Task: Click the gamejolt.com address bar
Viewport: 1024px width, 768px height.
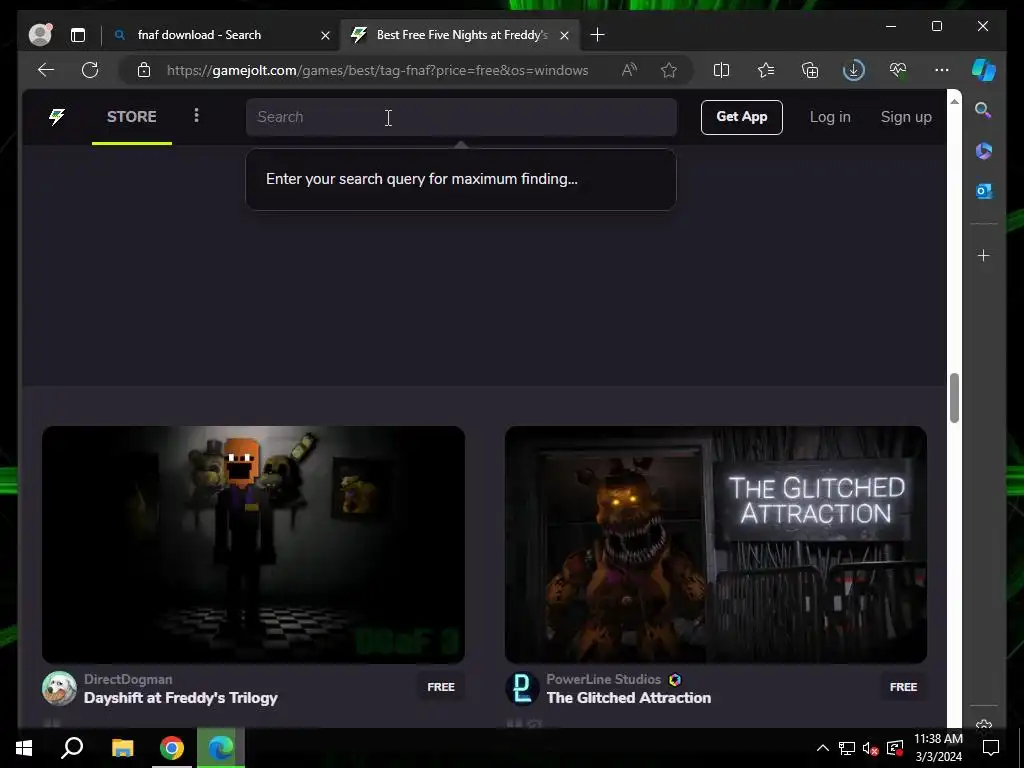Action: pos(377,70)
